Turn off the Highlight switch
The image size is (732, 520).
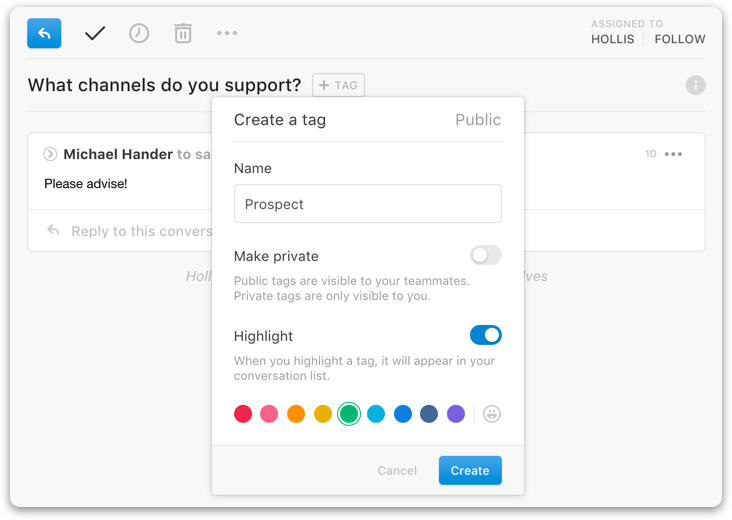point(486,335)
